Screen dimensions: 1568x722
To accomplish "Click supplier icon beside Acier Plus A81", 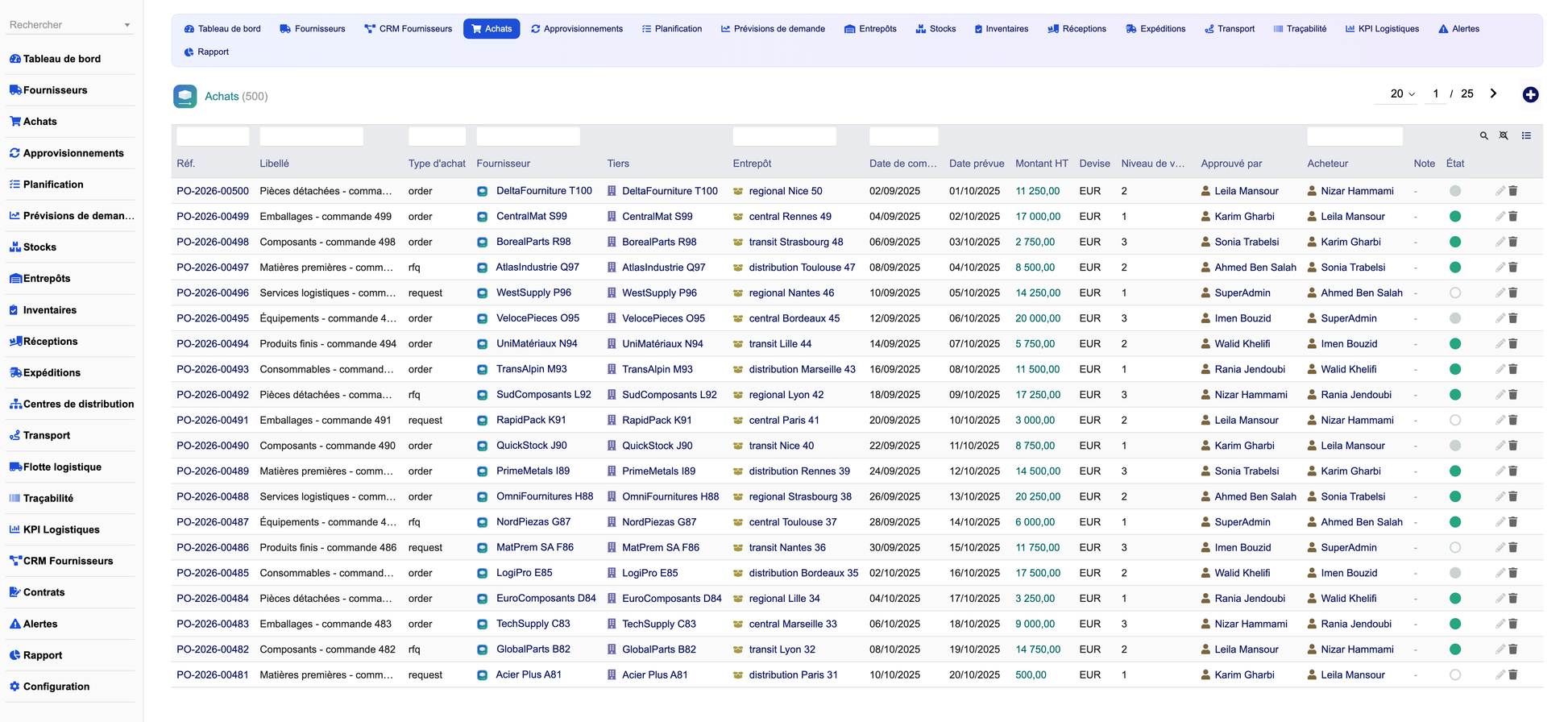I will pos(482,675).
